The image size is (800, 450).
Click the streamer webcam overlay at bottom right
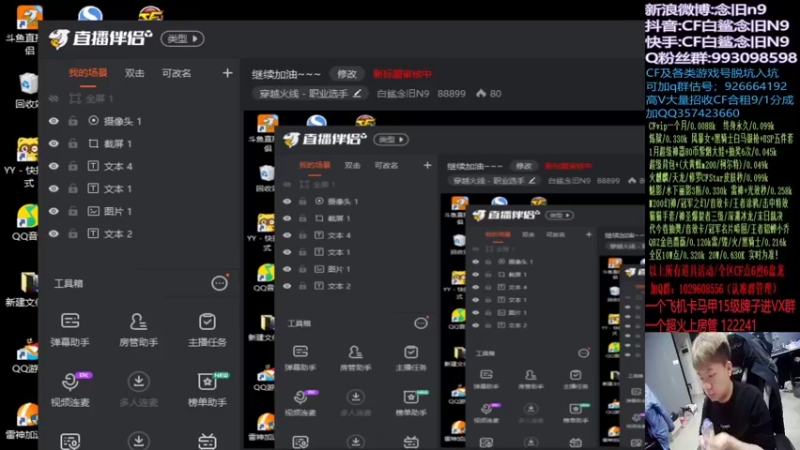722,391
